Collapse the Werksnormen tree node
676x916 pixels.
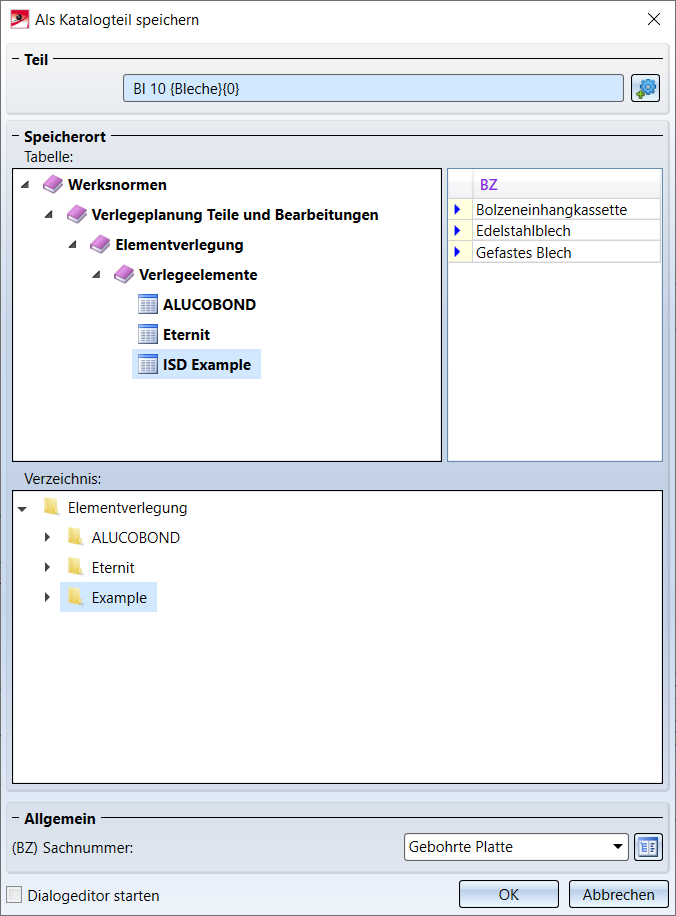[25, 185]
